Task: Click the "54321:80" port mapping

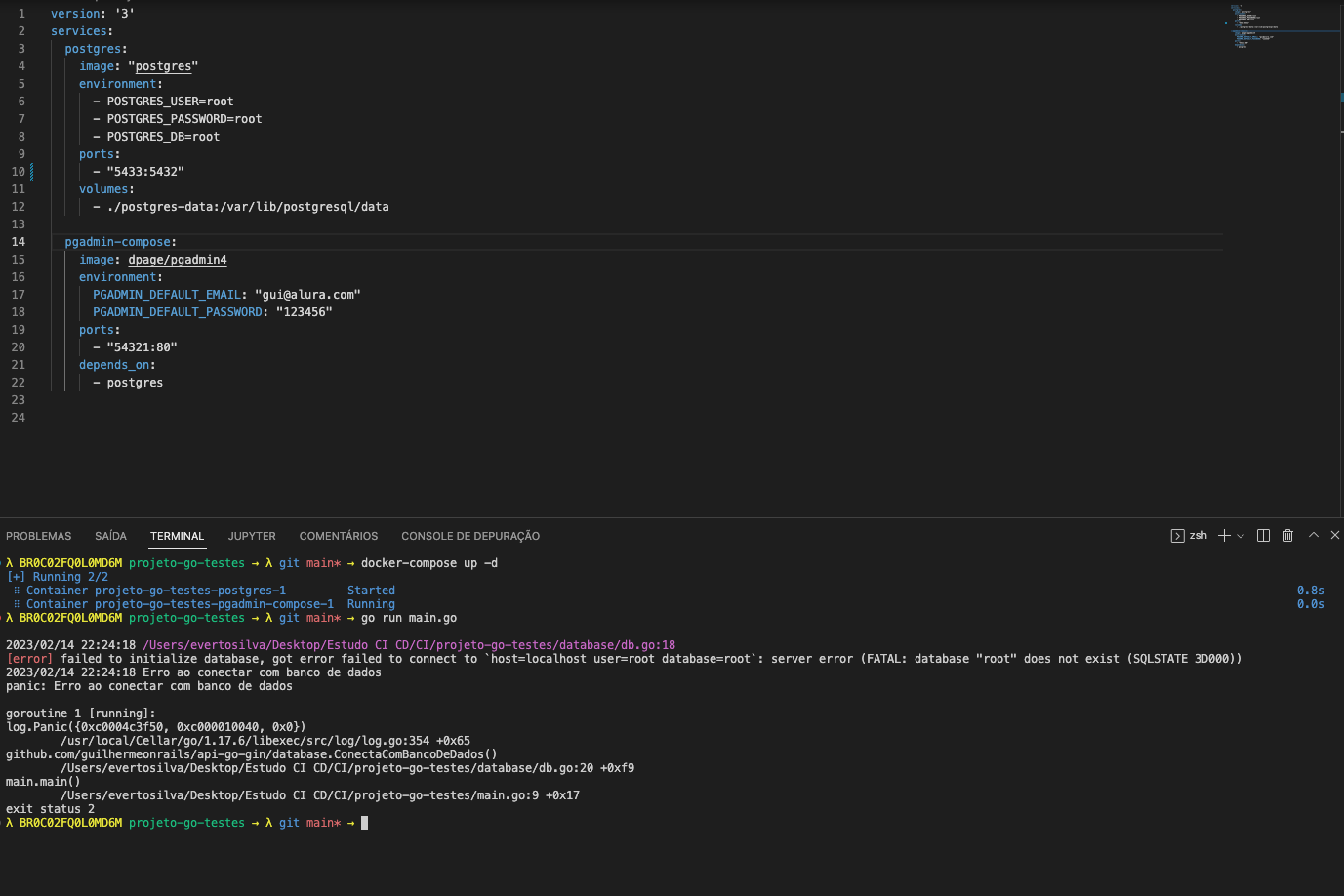Action: (142, 347)
